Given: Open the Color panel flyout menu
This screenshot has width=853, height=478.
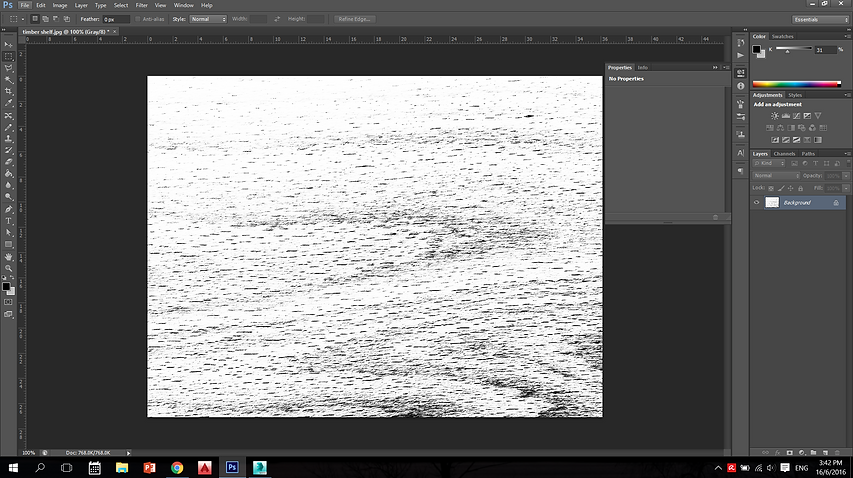Looking at the screenshot, I should pos(847,36).
